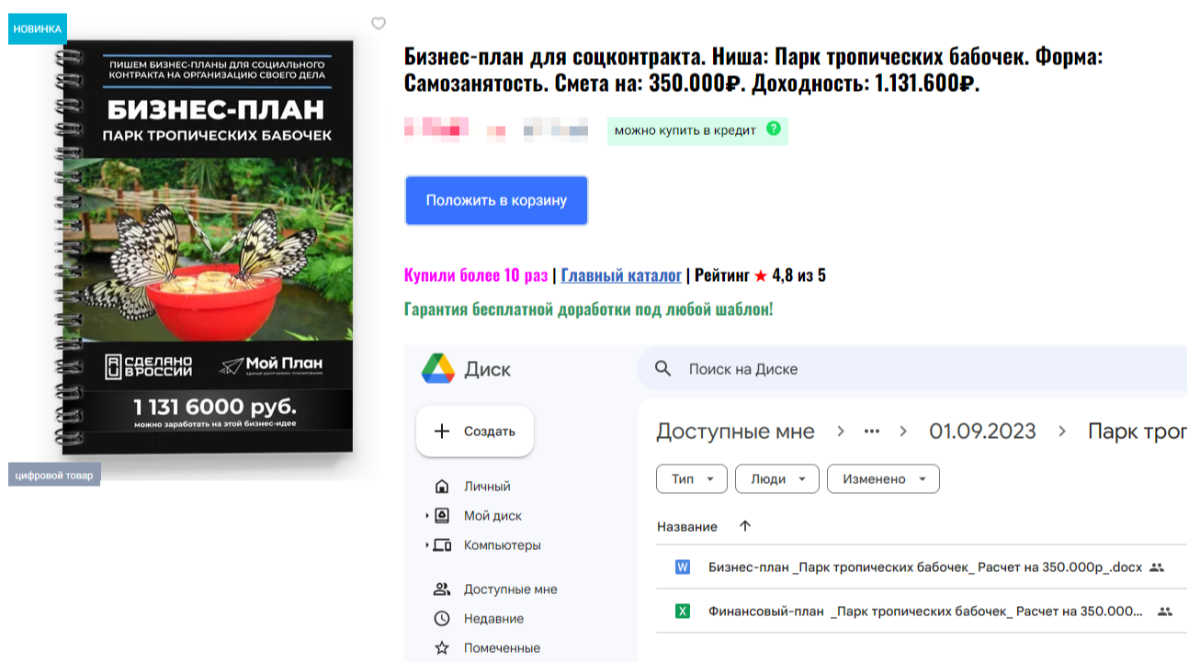Click the green question mark credit icon
This screenshot has width=1200, height=662.
773,129
